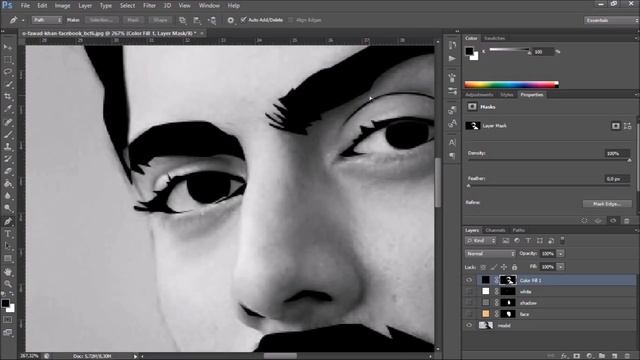Show the white layer
The width and height of the screenshot is (640, 360).
coord(469,291)
